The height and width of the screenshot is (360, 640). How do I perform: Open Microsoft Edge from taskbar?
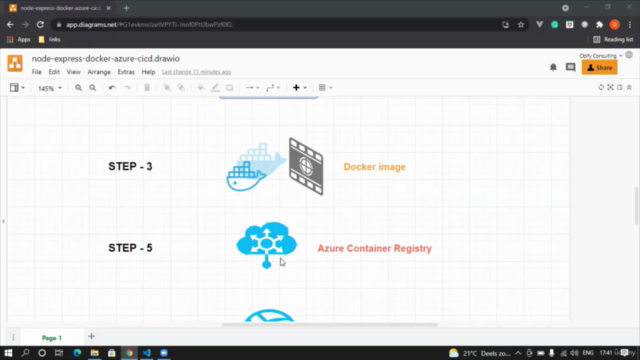[77, 353]
